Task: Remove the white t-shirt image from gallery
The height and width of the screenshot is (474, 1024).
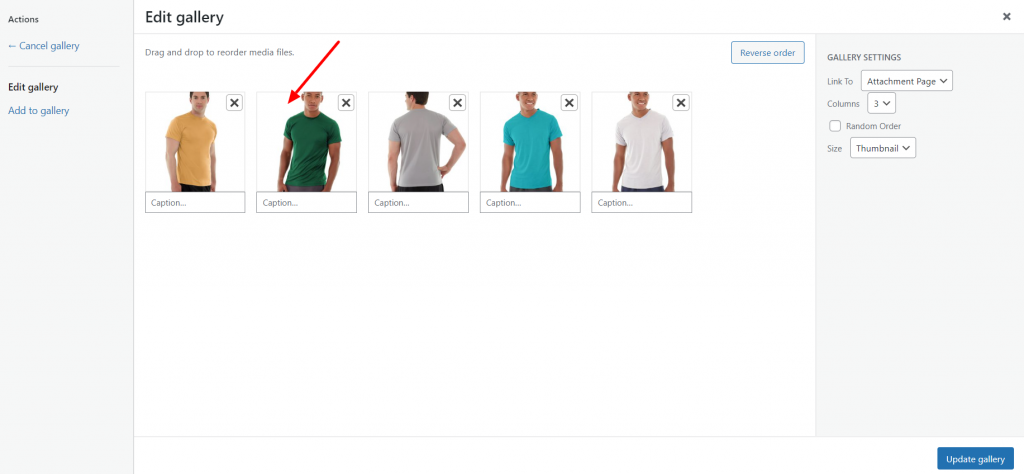Action: point(681,103)
